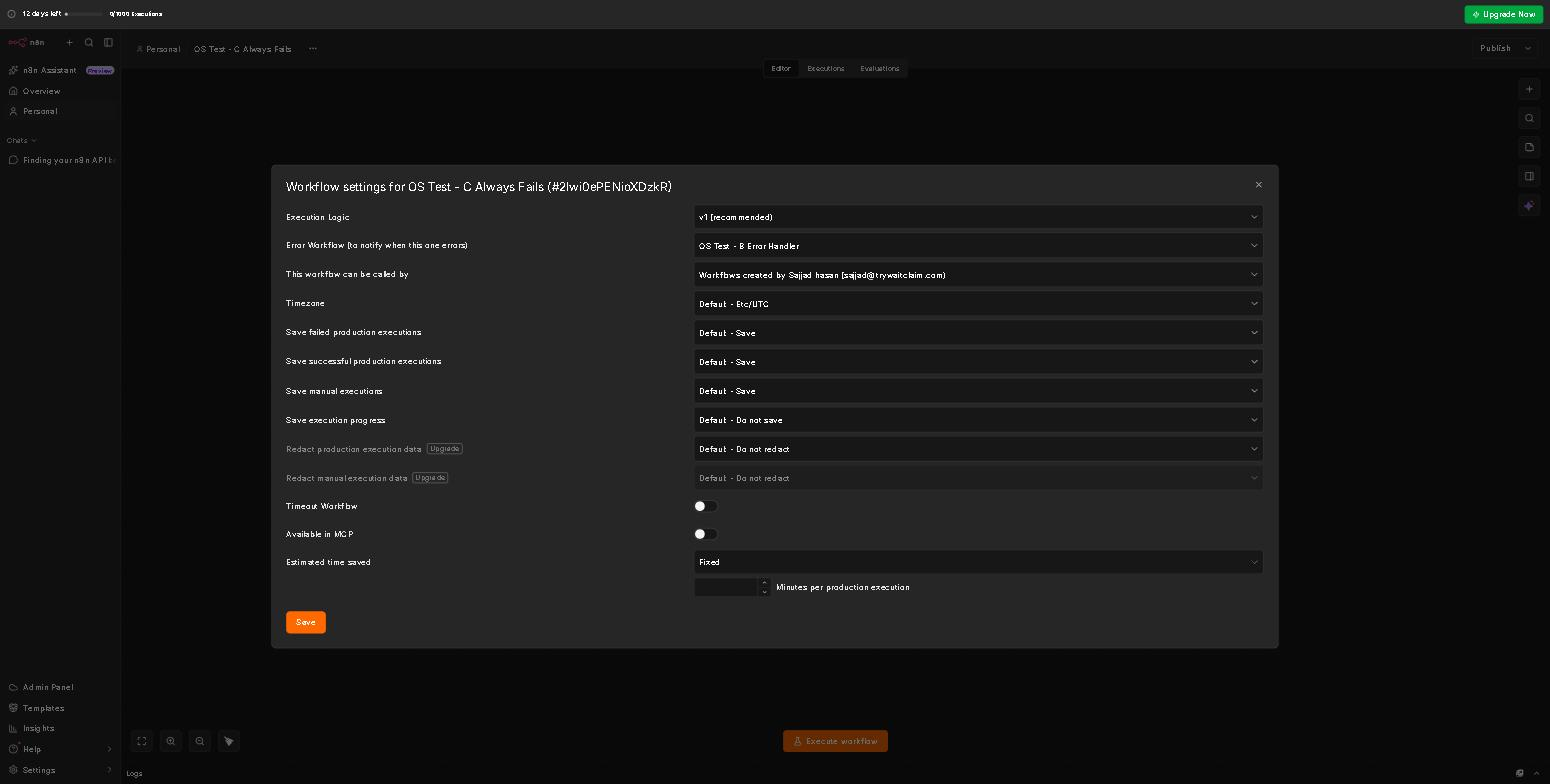Viewport: 1550px width, 784px height.
Task: Zoom out on the workflow canvas
Action: click(x=200, y=741)
